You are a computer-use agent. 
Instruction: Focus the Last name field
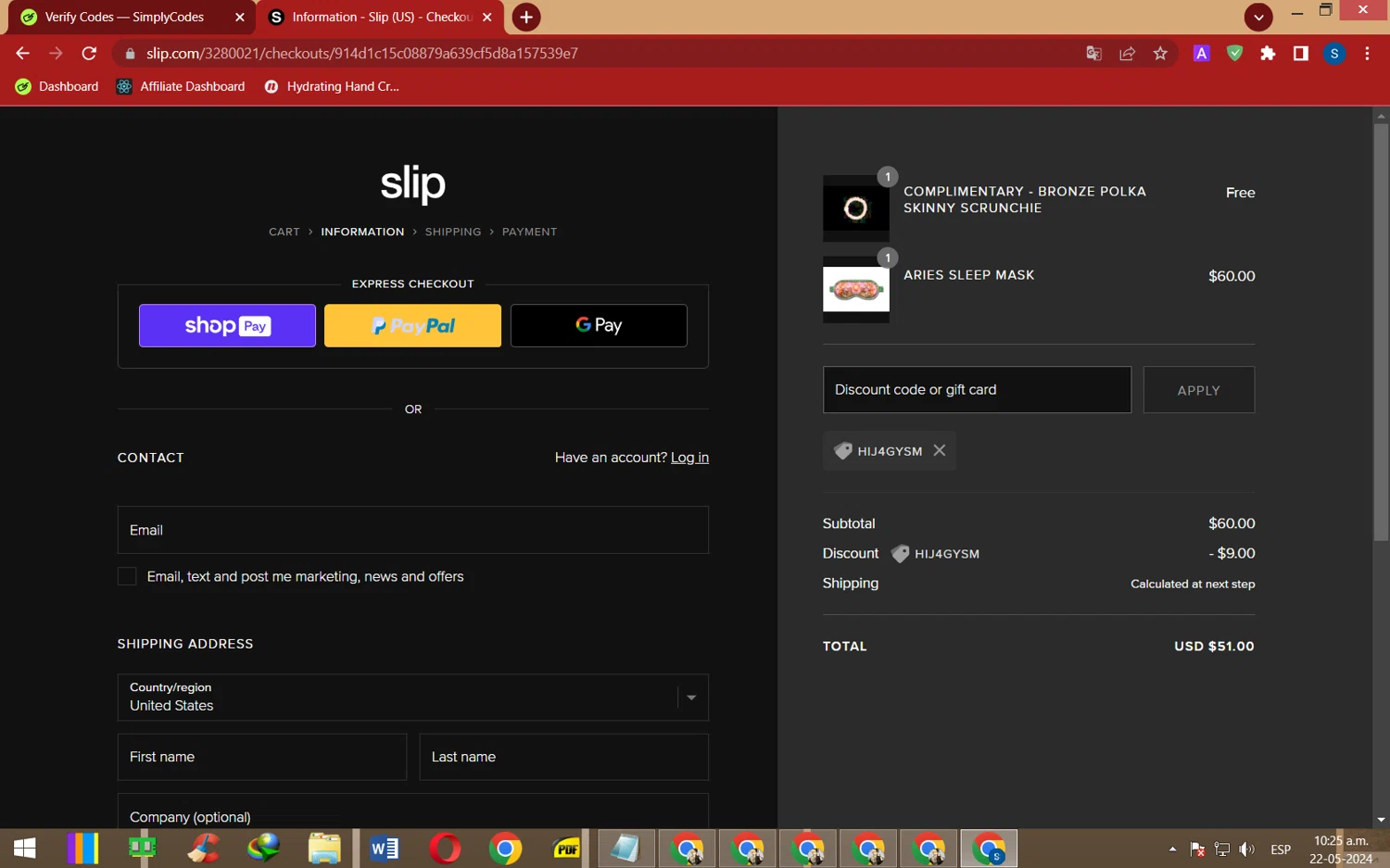point(564,757)
